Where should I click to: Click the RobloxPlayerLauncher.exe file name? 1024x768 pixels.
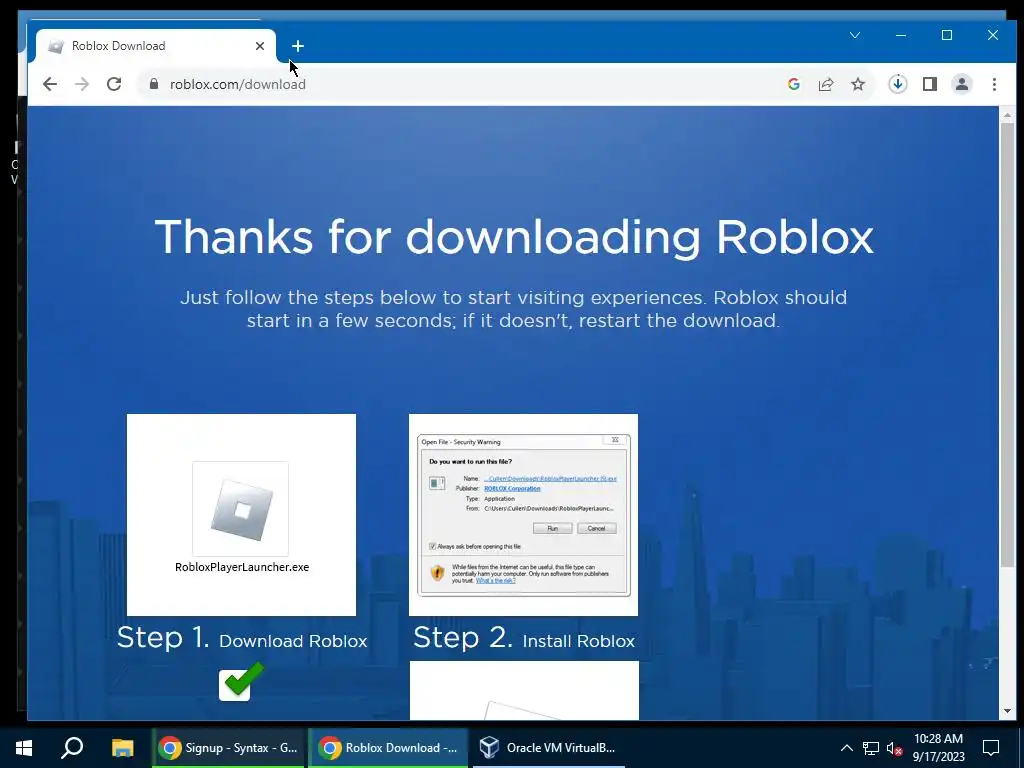tap(242, 567)
